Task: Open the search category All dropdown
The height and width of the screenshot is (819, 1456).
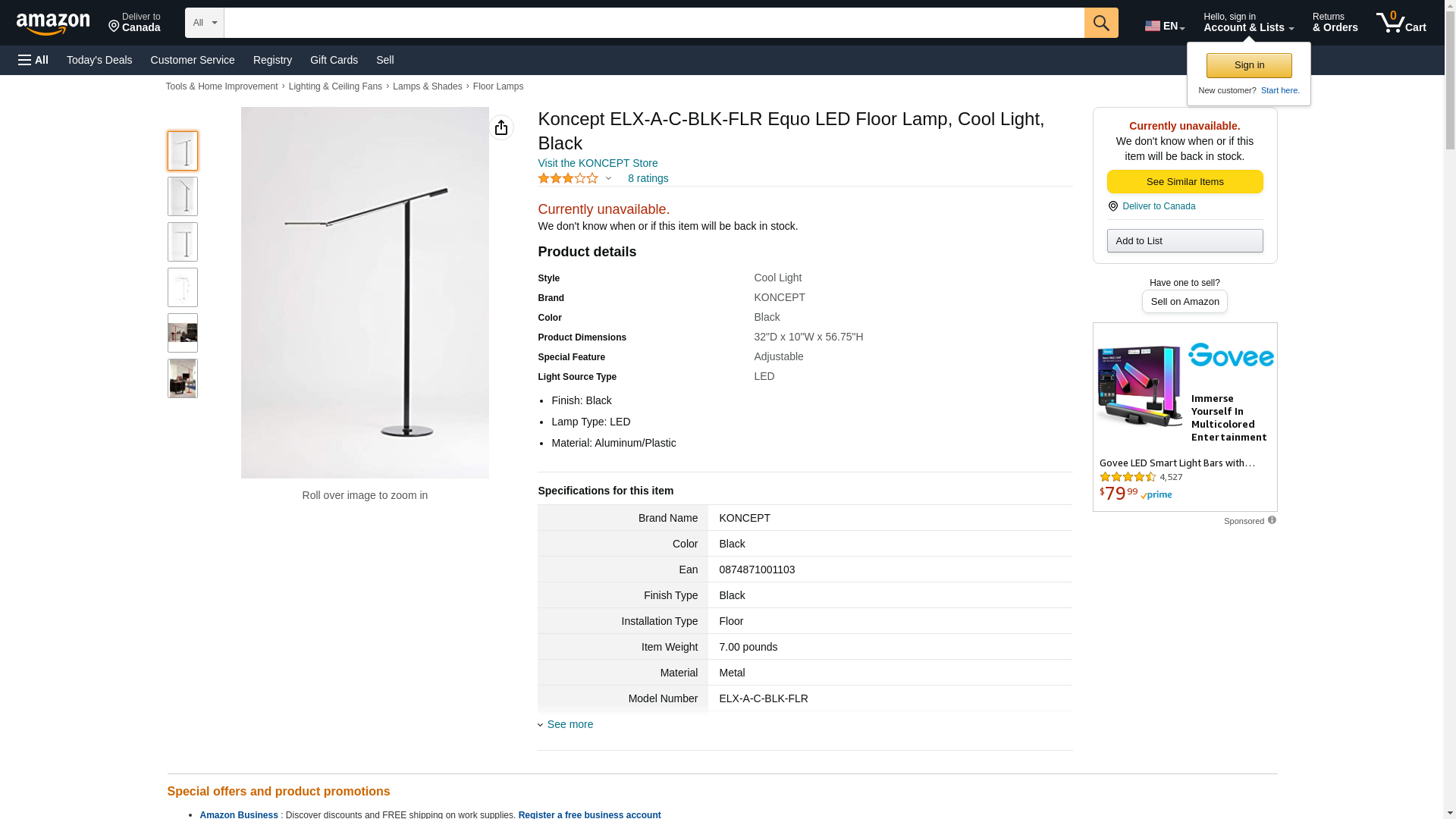Action: [204, 23]
